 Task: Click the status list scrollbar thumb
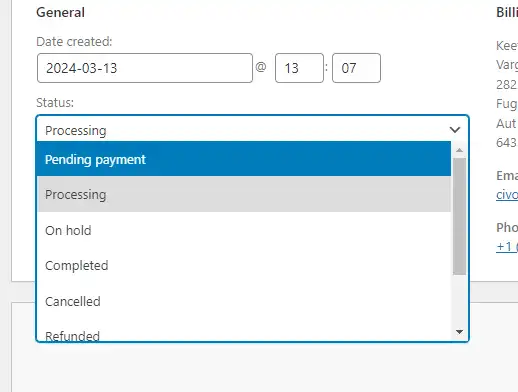pyautogui.click(x=459, y=216)
